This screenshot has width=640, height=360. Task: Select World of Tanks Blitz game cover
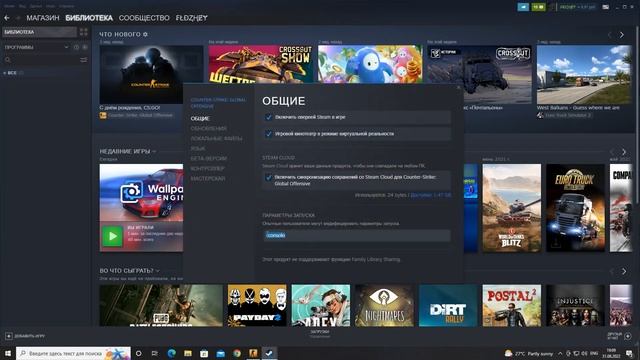click(512, 208)
